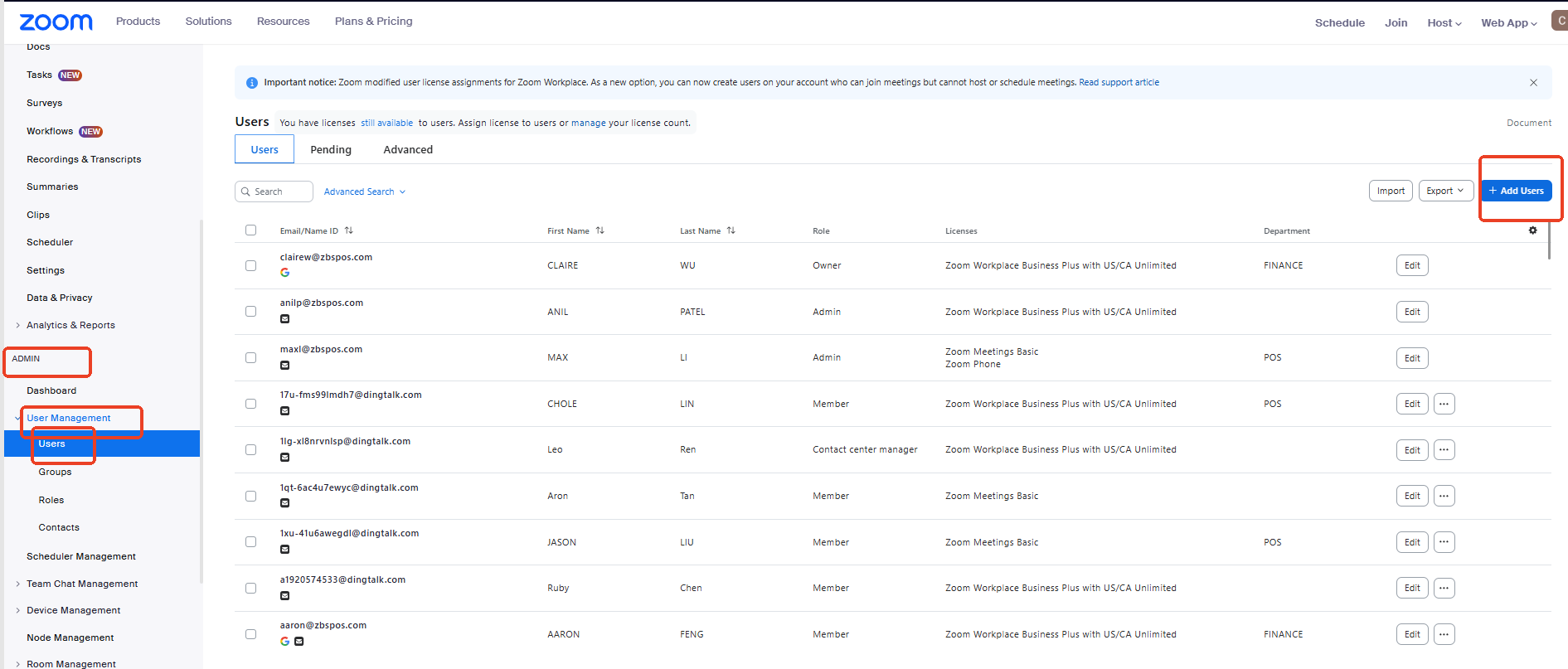
Task: Click the login icon under 1xu-41u6awegdl@dingtalk.com
Action: click(x=285, y=549)
